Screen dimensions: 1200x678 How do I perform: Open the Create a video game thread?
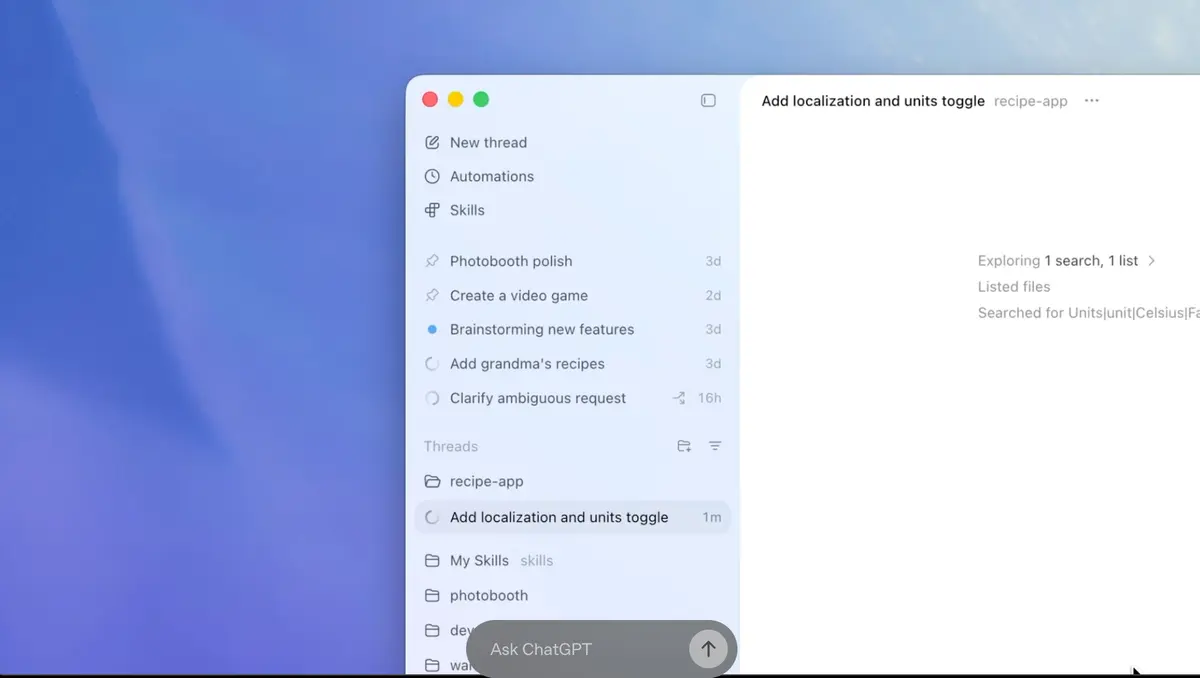click(519, 295)
